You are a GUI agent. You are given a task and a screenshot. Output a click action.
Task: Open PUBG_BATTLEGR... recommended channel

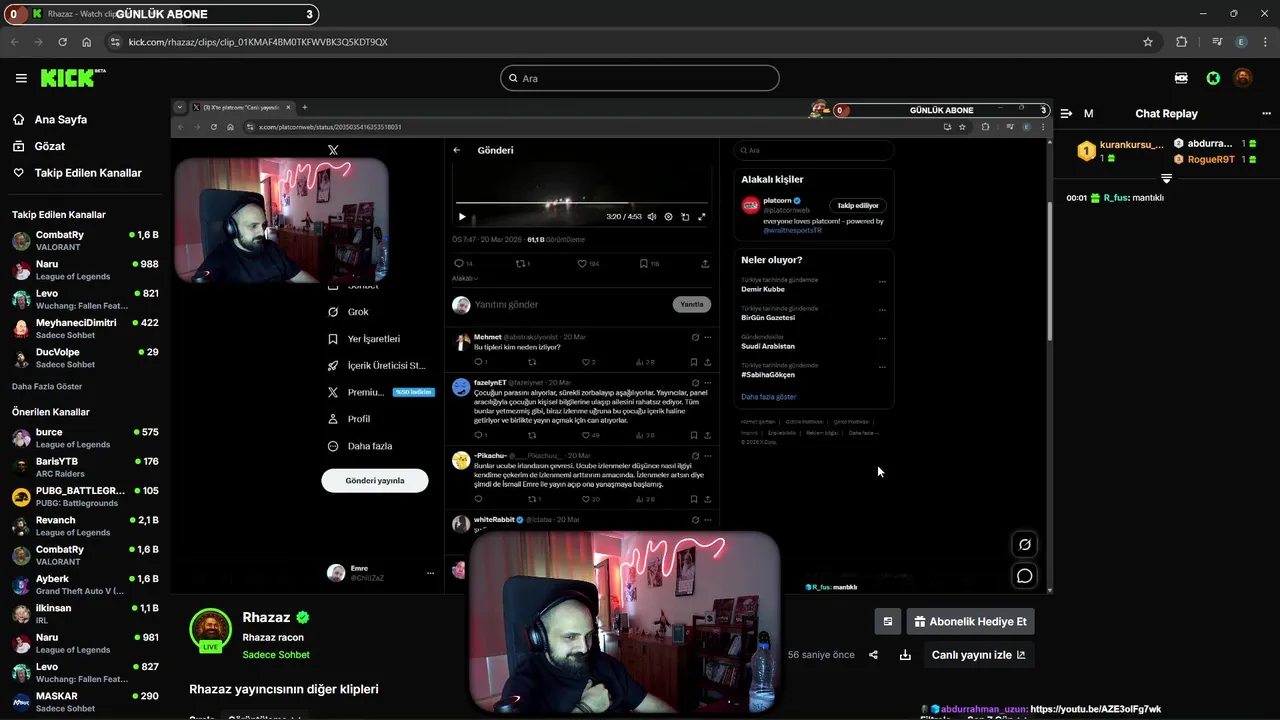pos(85,496)
